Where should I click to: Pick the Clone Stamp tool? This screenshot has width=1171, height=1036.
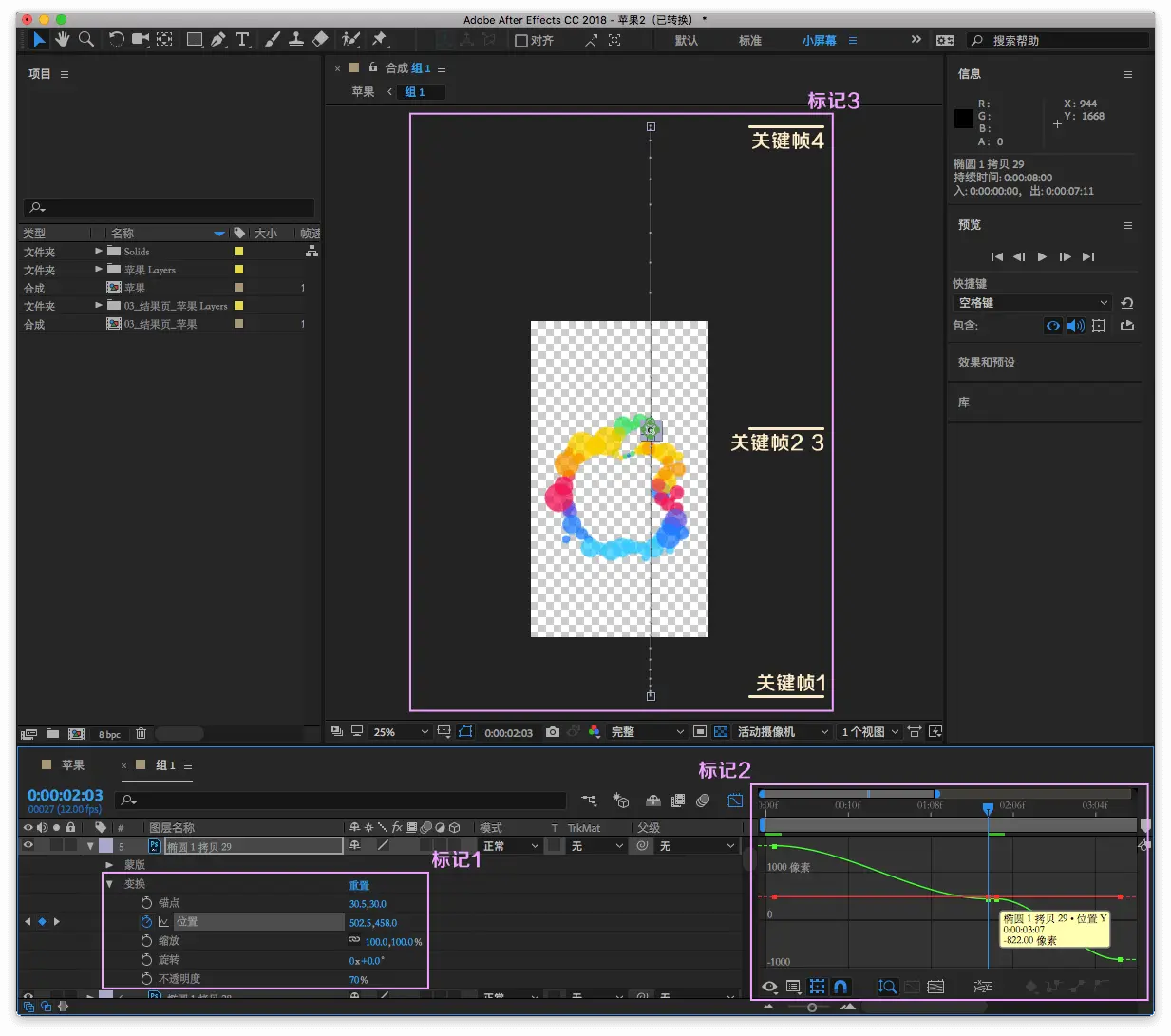tap(296, 39)
